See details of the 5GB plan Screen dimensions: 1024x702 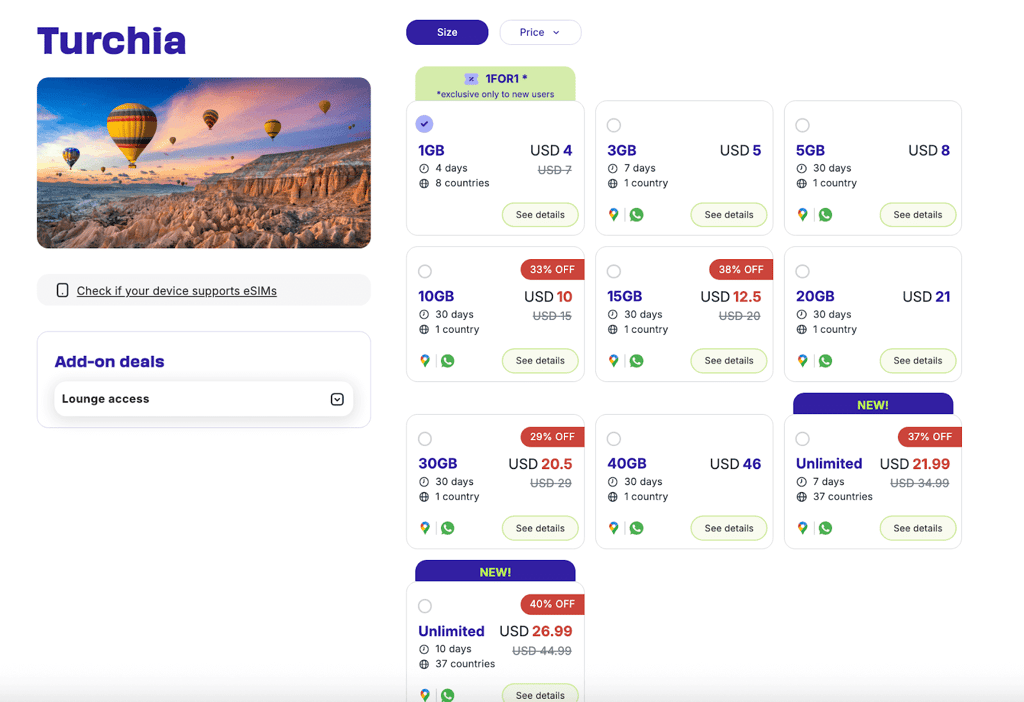918,215
